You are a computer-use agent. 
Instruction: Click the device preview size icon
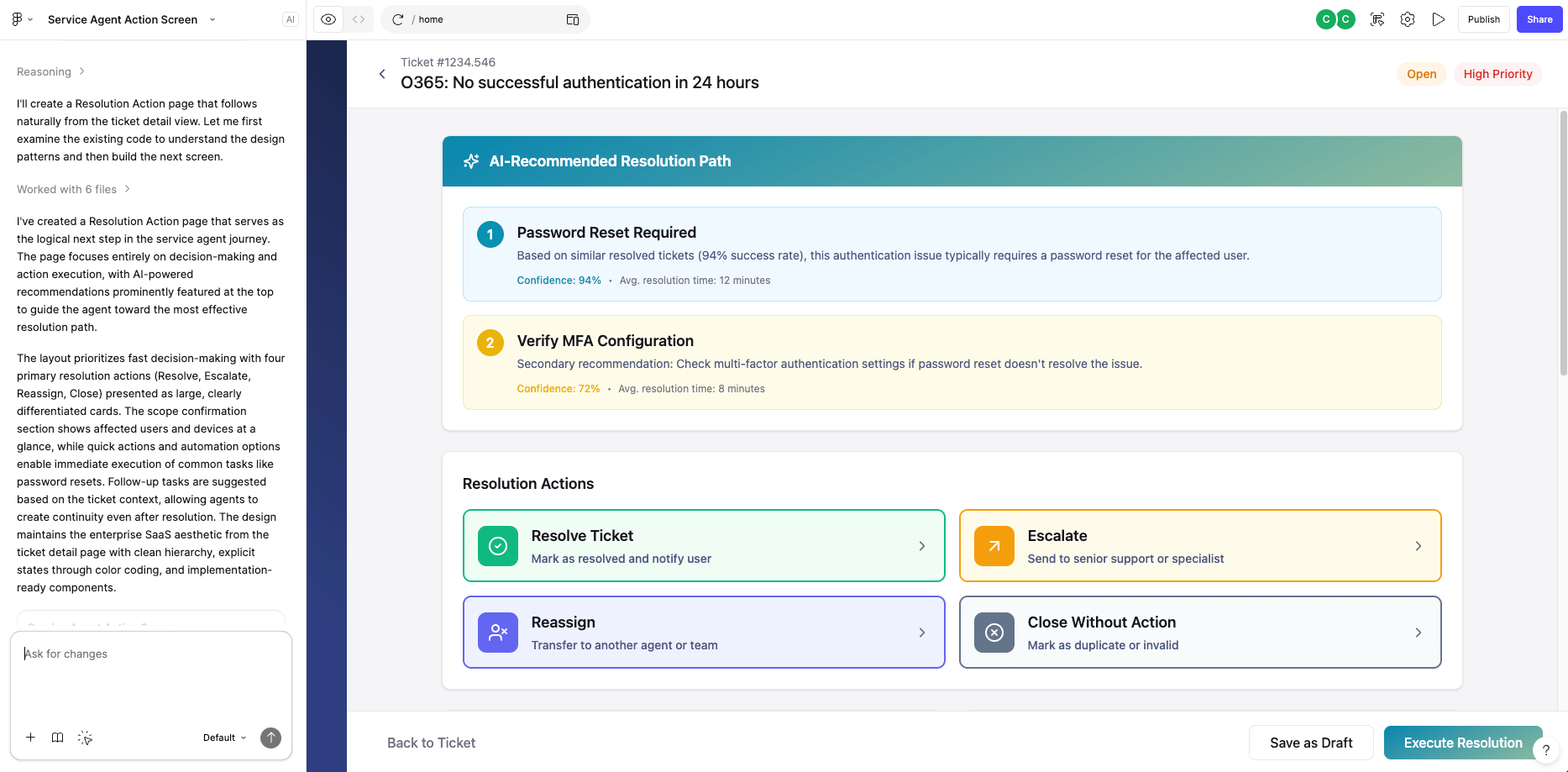573,18
